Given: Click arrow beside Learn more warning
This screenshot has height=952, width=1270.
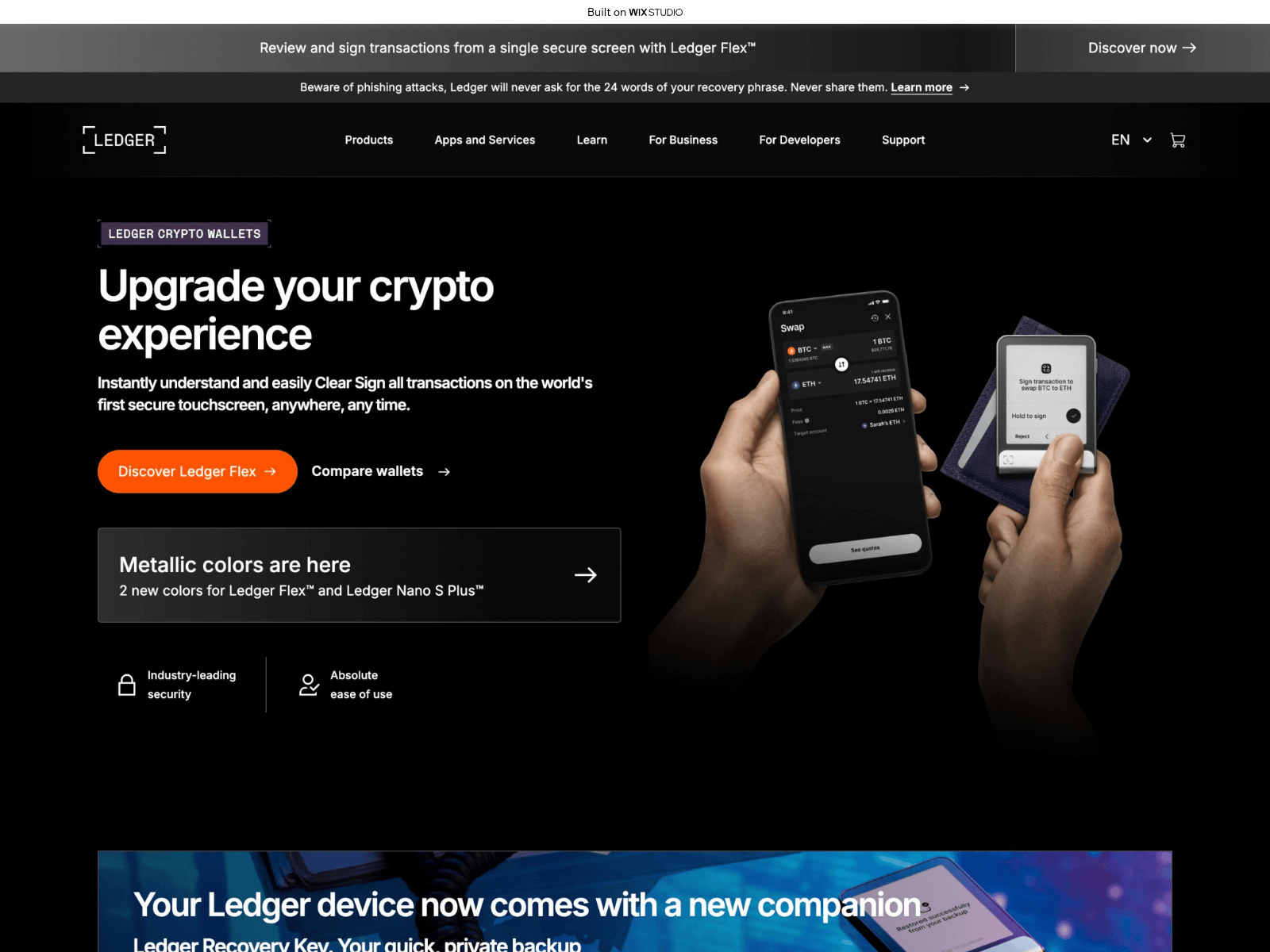Looking at the screenshot, I should click(964, 88).
